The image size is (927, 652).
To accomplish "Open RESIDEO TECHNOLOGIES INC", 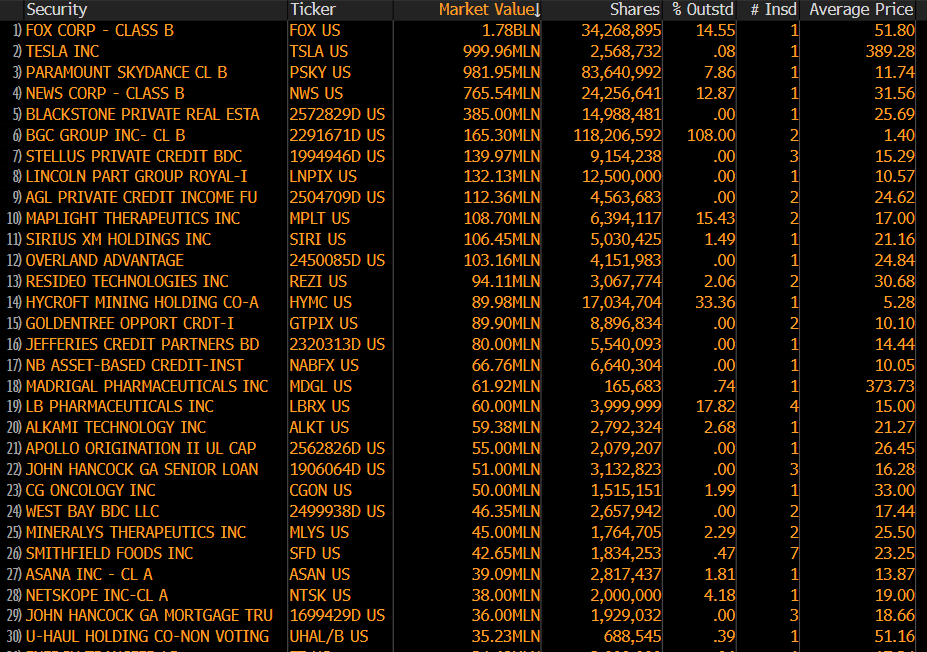I will click(127, 281).
